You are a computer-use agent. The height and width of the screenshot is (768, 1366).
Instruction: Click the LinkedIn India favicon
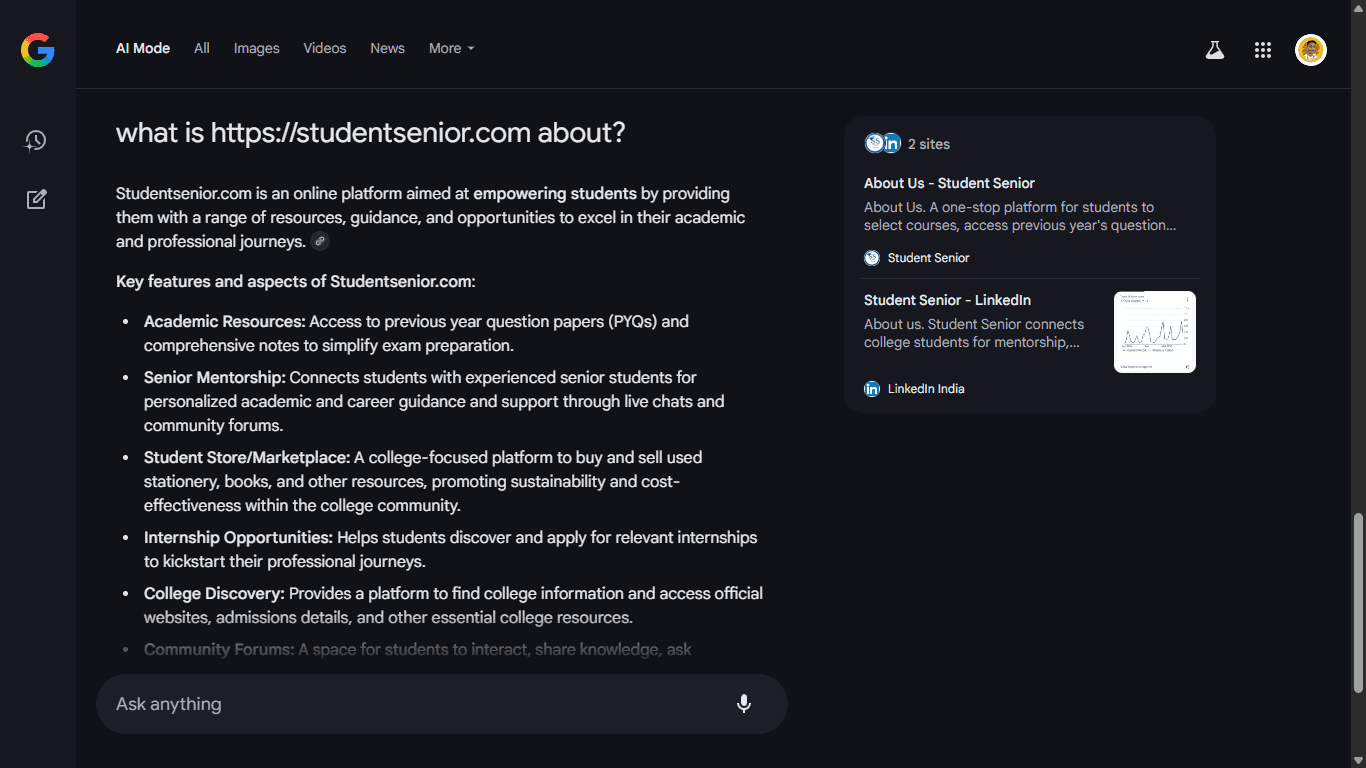point(872,389)
